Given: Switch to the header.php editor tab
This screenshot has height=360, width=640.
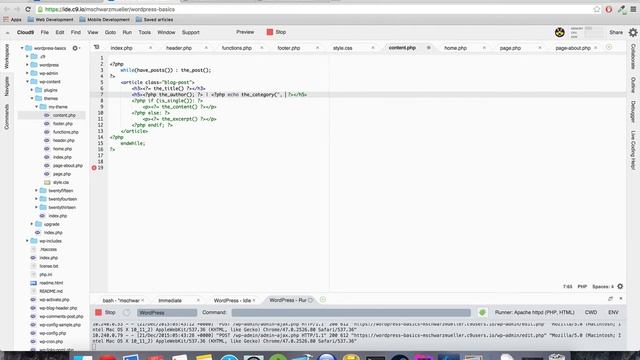Looking at the screenshot, I should [179, 48].
